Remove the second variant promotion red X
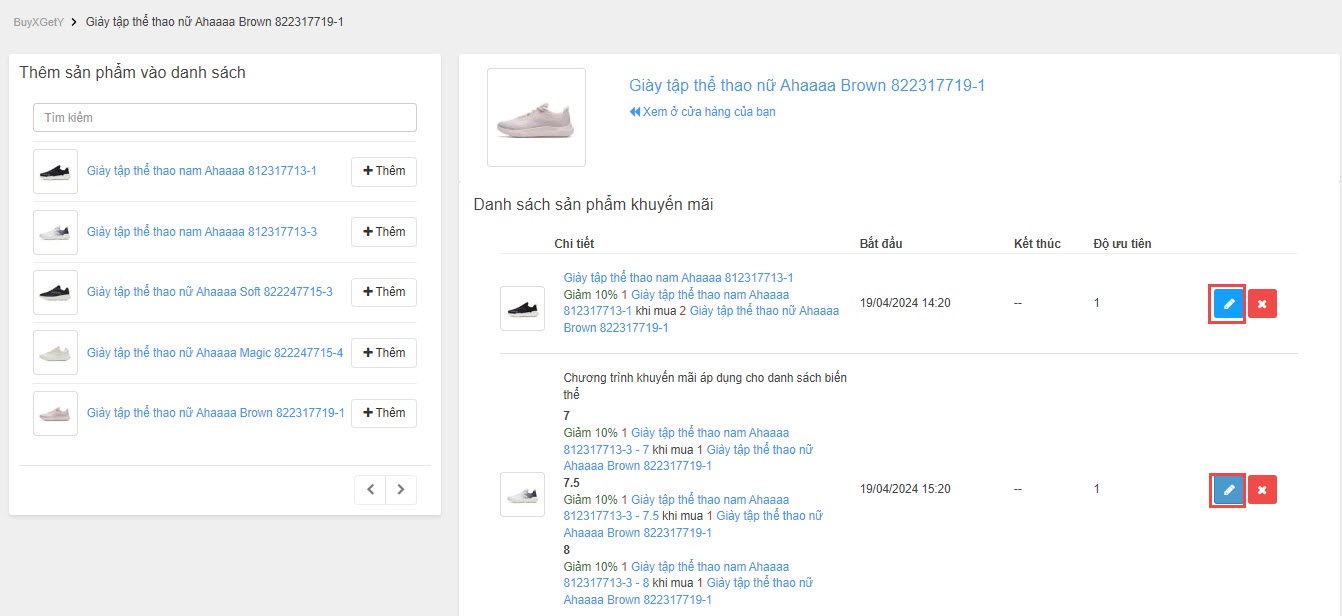The width and height of the screenshot is (1342, 616). [1262, 489]
